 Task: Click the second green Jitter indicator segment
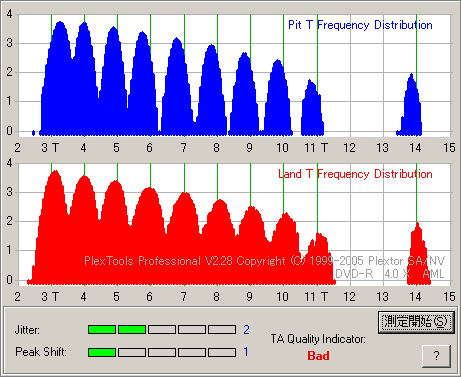tap(132, 330)
